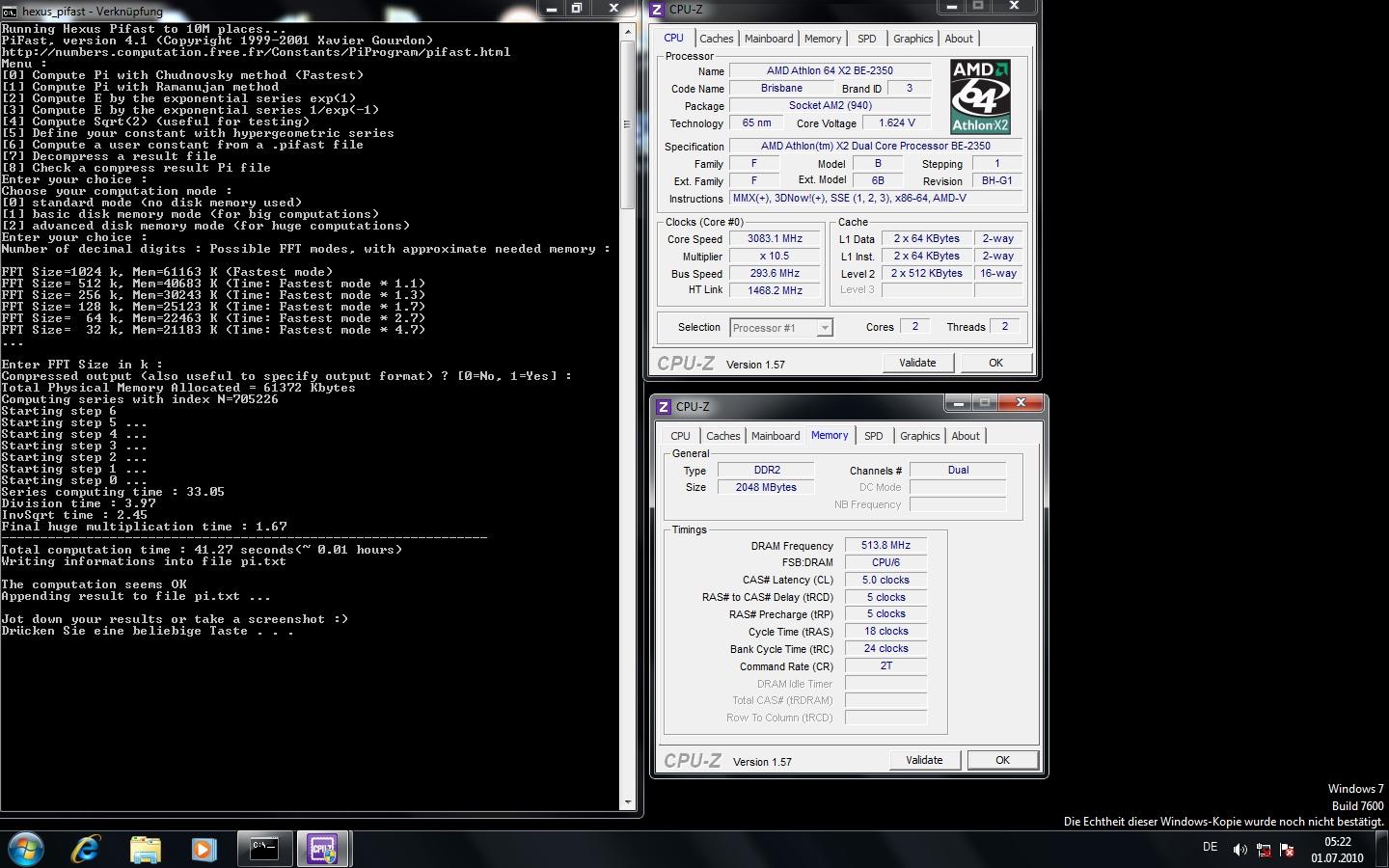This screenshot has width=1389, height=868.
Task: Click the volume speaker tray icon
Action: 1239,850
